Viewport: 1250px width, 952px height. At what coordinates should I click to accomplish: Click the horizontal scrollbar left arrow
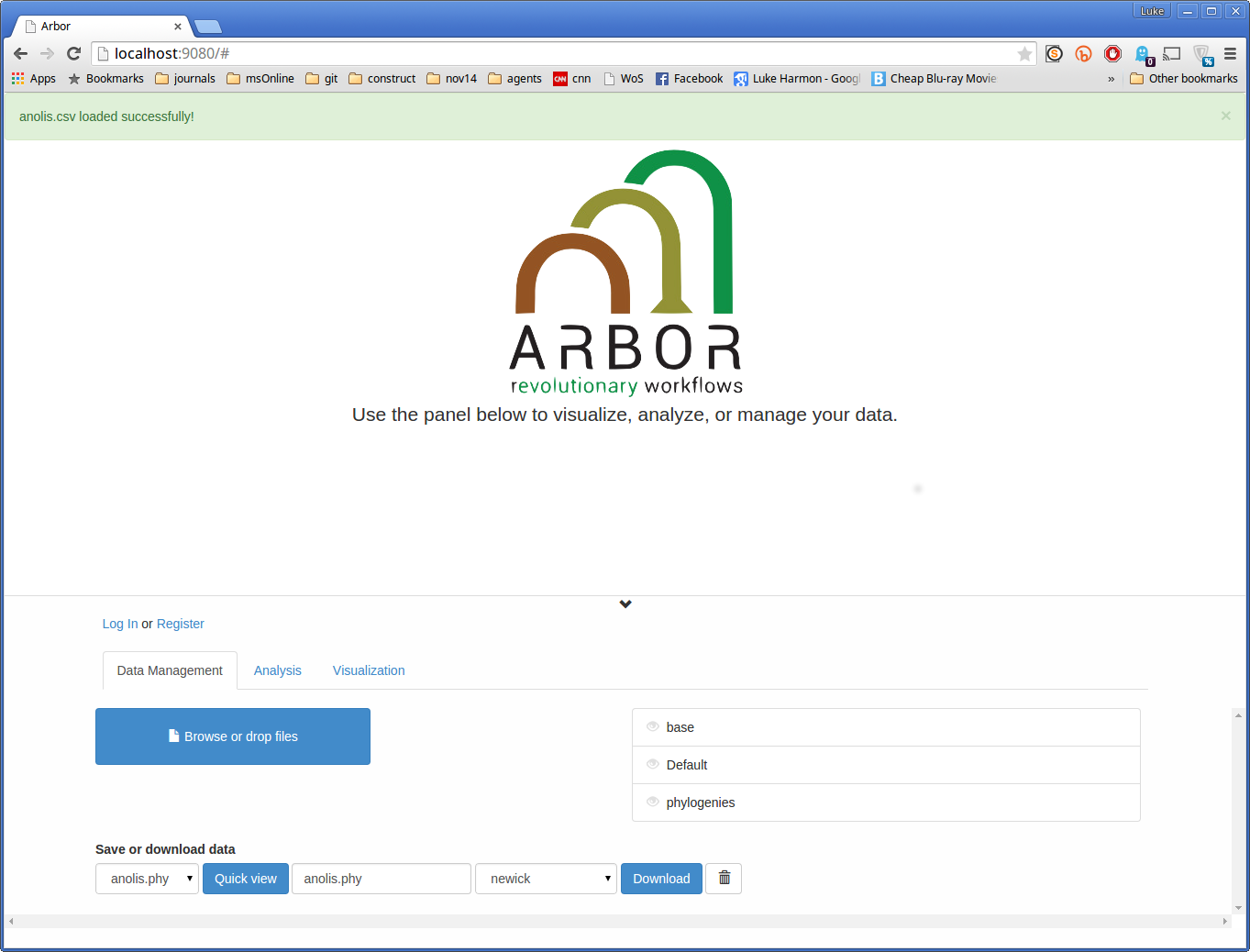point(11,921)
